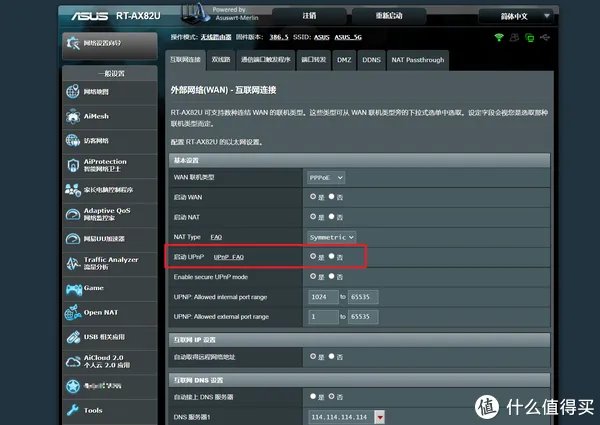The width and height of the screenshot is (600, 425).
Task: Select 是 for 启动 NAT
Action: click(313, 217)
